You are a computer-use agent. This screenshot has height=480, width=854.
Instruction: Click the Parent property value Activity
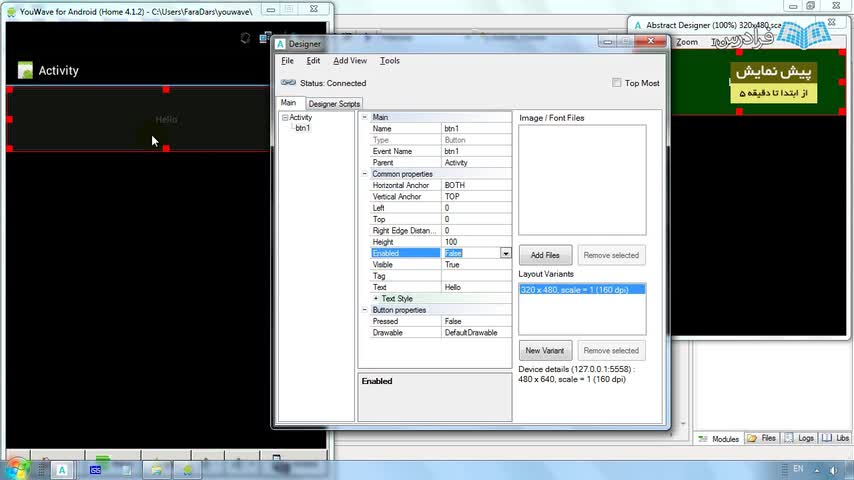476,162
